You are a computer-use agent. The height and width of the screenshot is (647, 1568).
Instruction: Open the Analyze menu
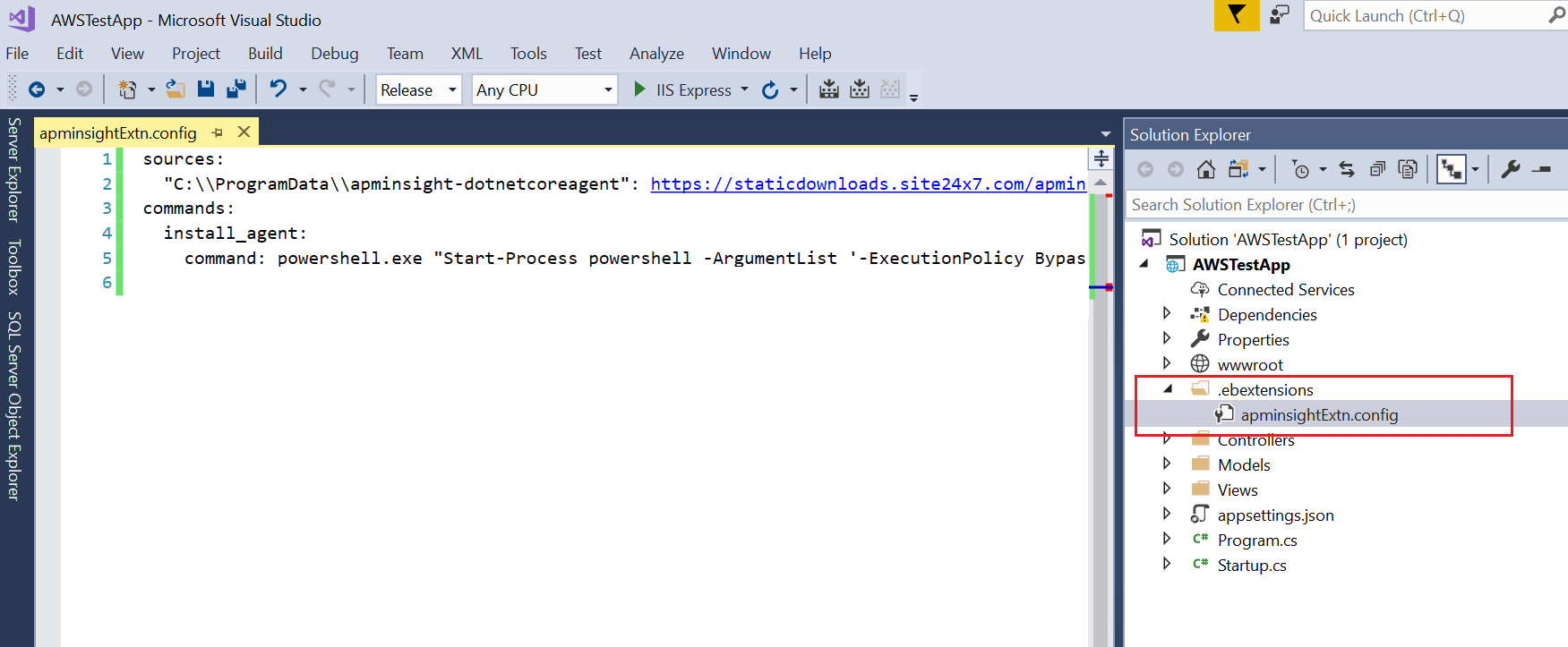pyautogui.click(x=656, y=54)
